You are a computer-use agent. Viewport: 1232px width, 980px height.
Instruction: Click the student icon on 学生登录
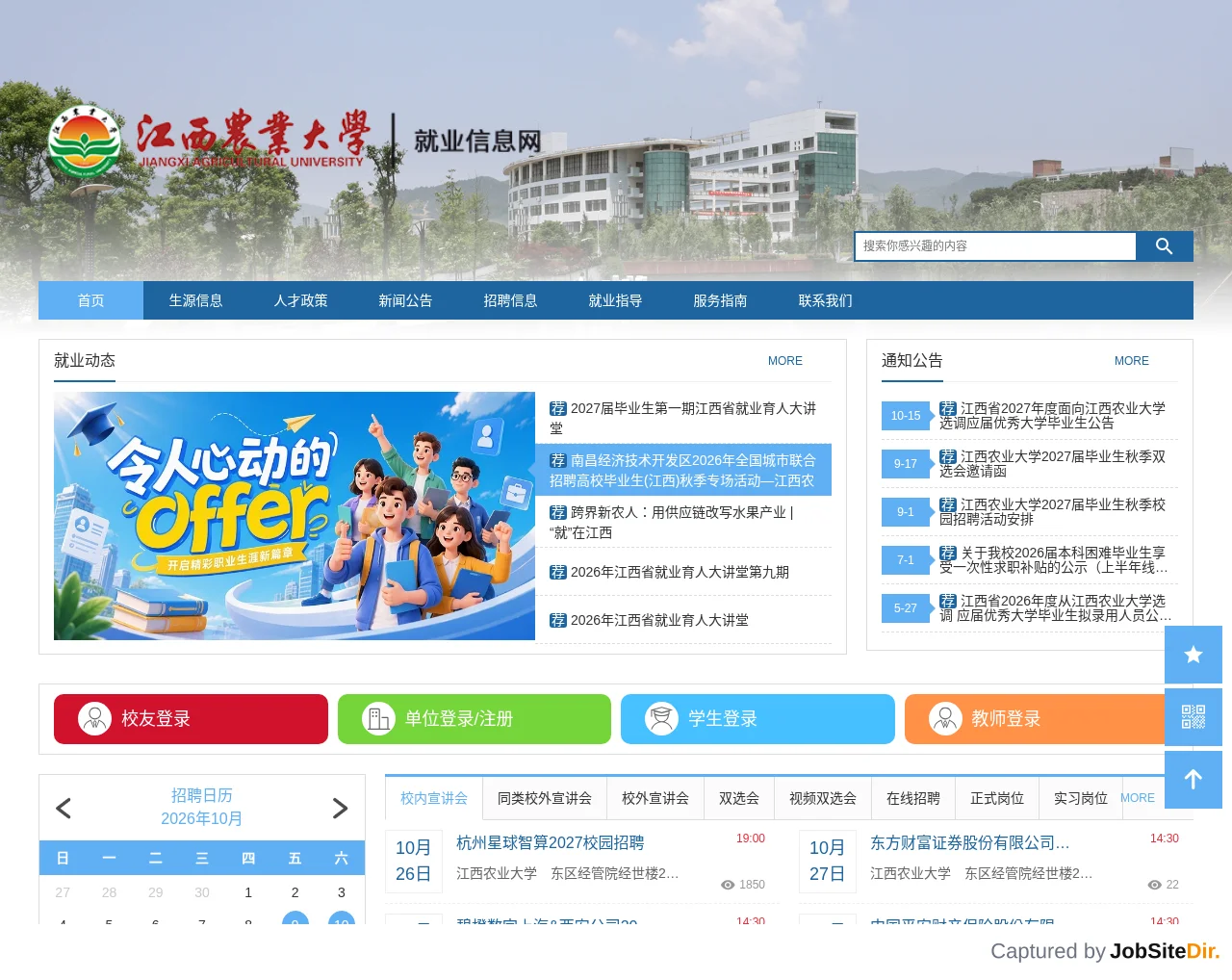[x=661, y=718]
